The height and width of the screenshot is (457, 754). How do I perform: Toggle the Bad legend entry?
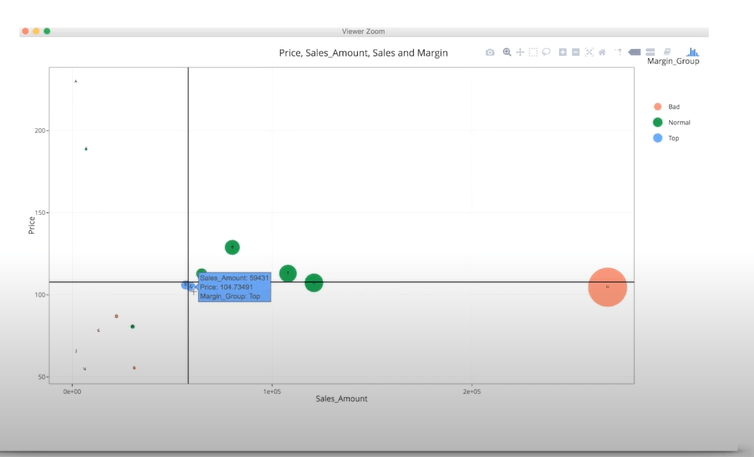[667, 107]
